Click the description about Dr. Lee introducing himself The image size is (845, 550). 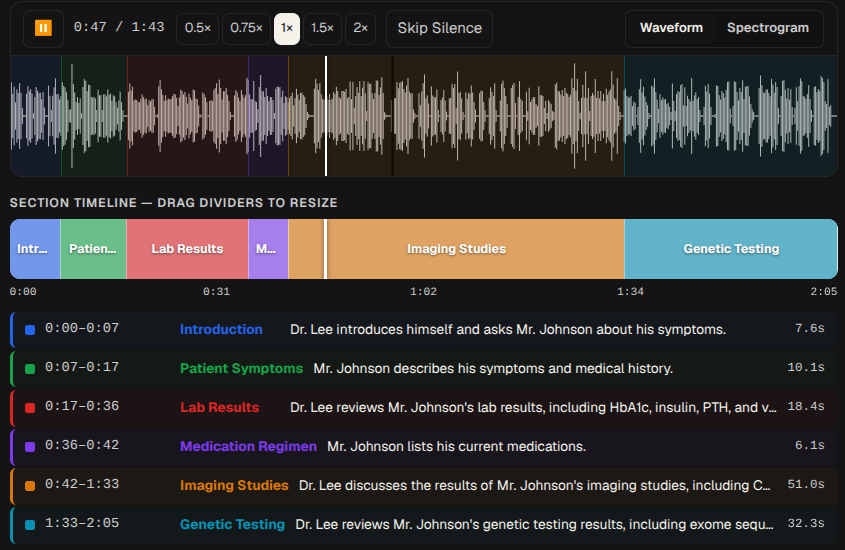tap(508, 330)
